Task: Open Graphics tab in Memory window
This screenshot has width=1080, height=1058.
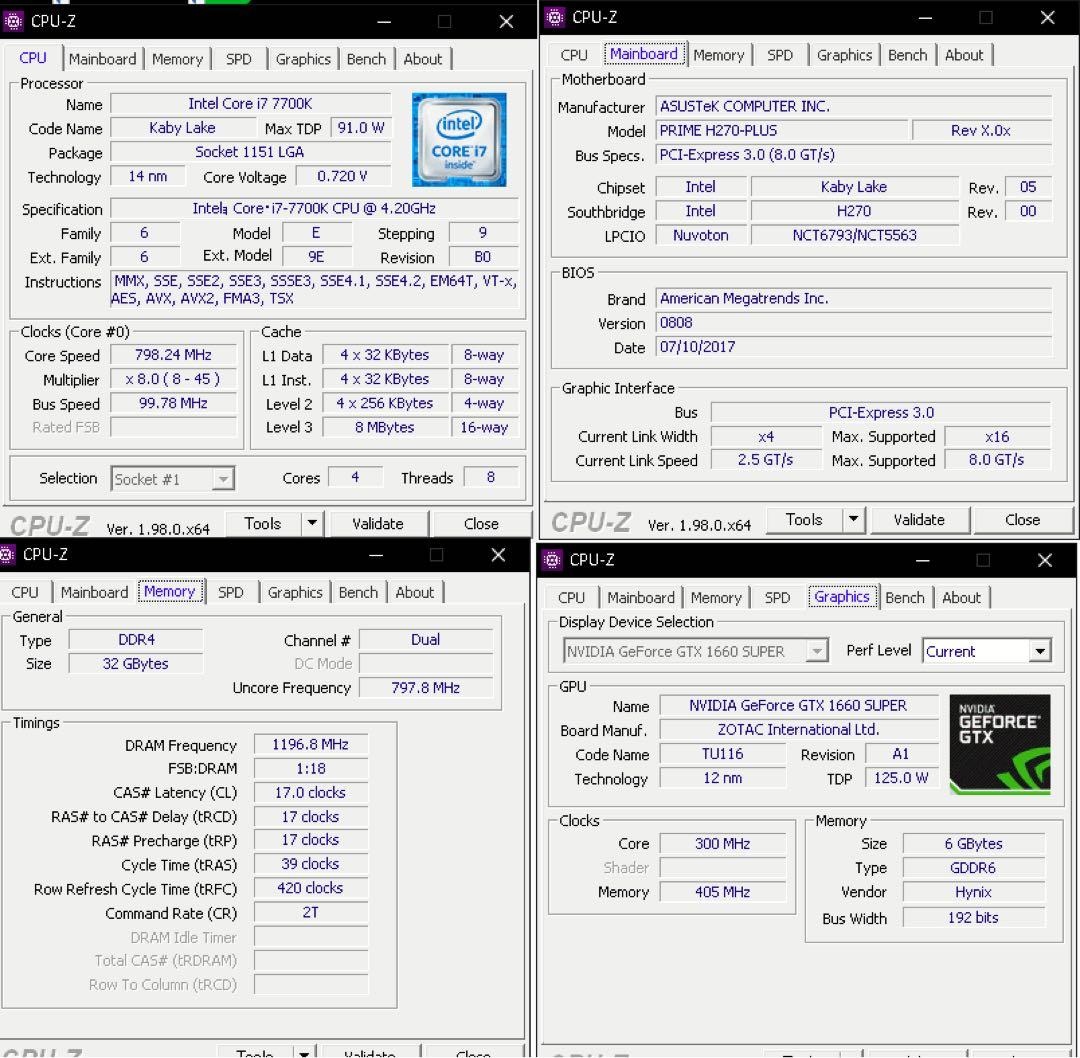Action: pyautogui.click(x=295, y=592)
